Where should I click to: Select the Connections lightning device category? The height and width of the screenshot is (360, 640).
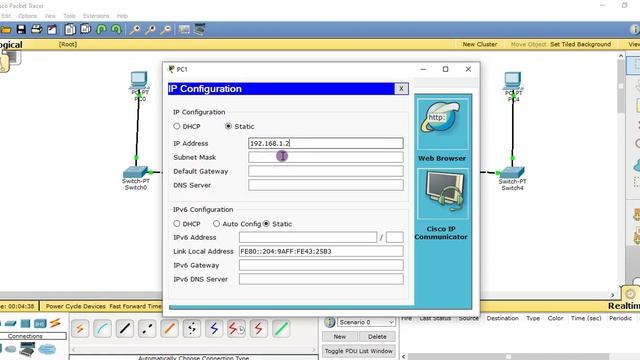click(55, 323)
